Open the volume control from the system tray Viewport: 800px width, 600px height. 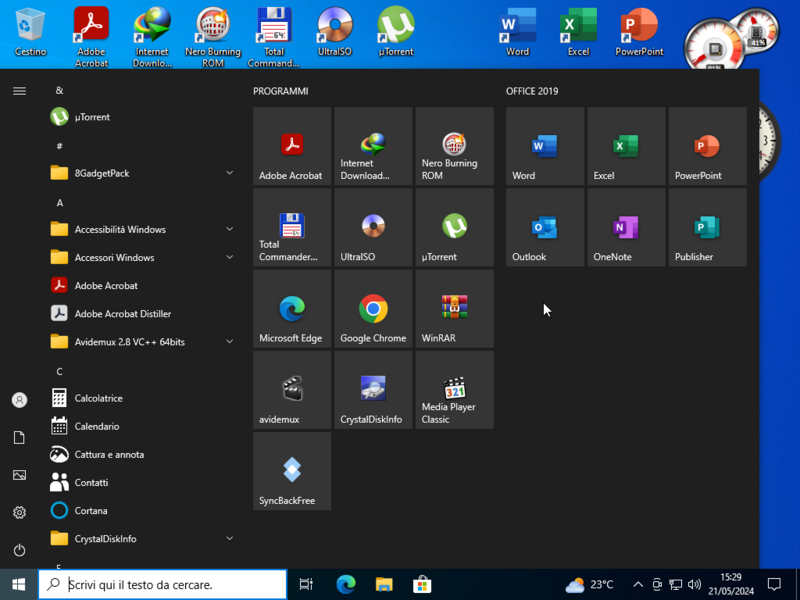[x=694, y=584]
